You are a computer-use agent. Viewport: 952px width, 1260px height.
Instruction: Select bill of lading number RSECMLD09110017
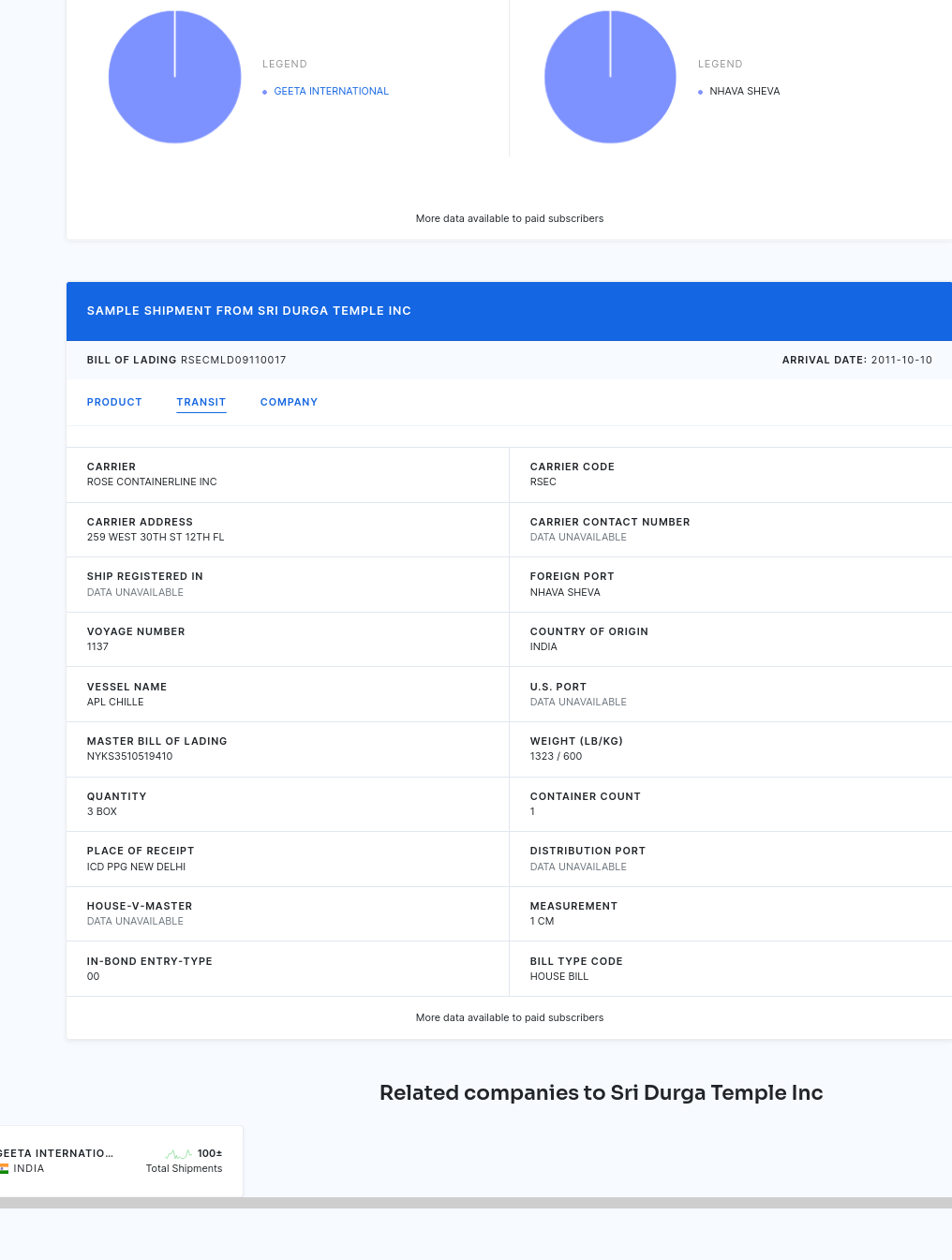[233, 360]
